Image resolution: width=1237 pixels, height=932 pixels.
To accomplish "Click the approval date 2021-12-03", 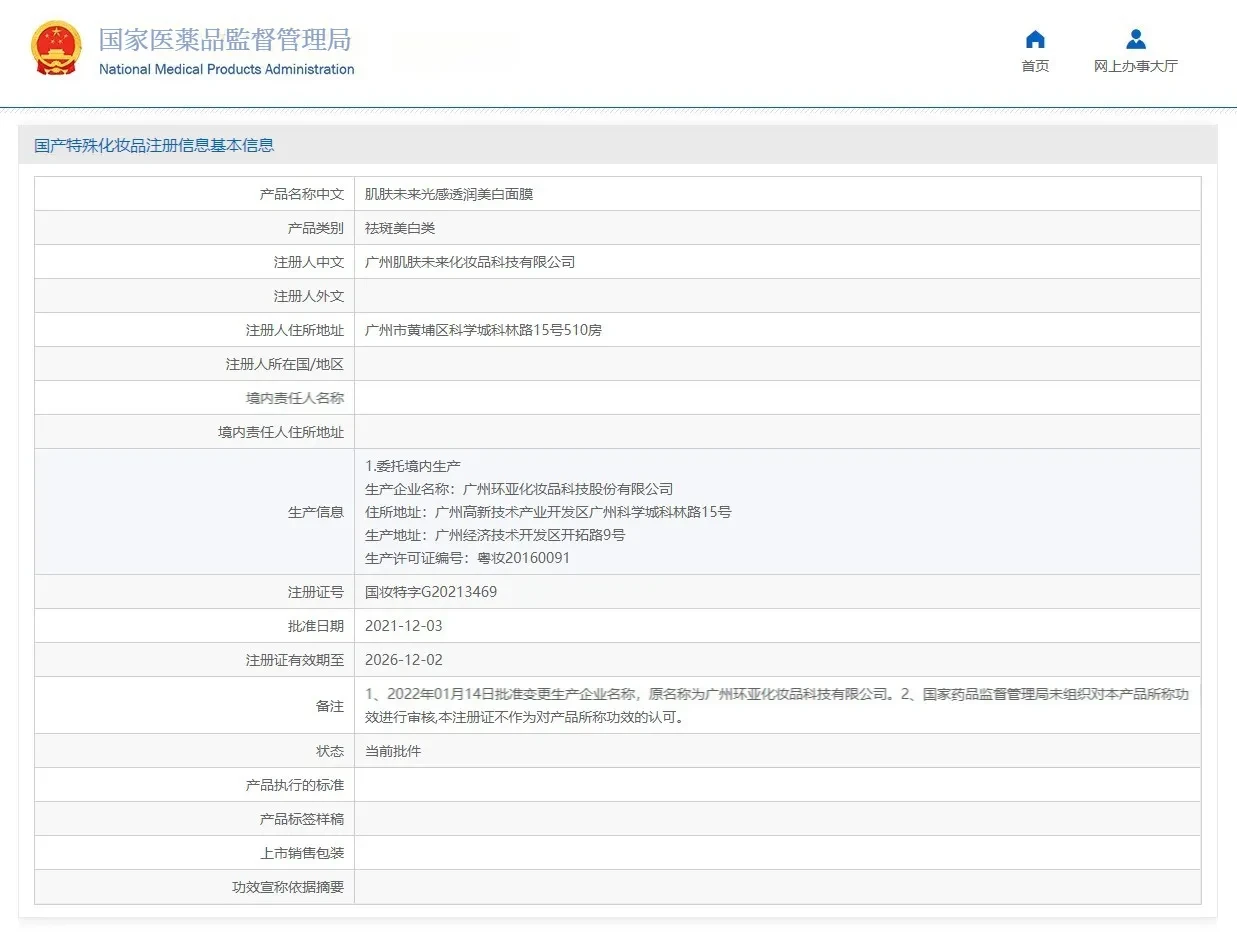I will [404, 626].
